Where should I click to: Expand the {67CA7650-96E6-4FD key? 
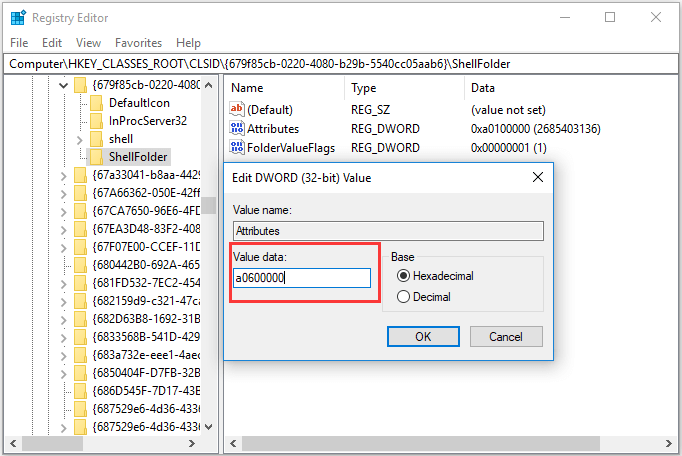tap(64, 212)
